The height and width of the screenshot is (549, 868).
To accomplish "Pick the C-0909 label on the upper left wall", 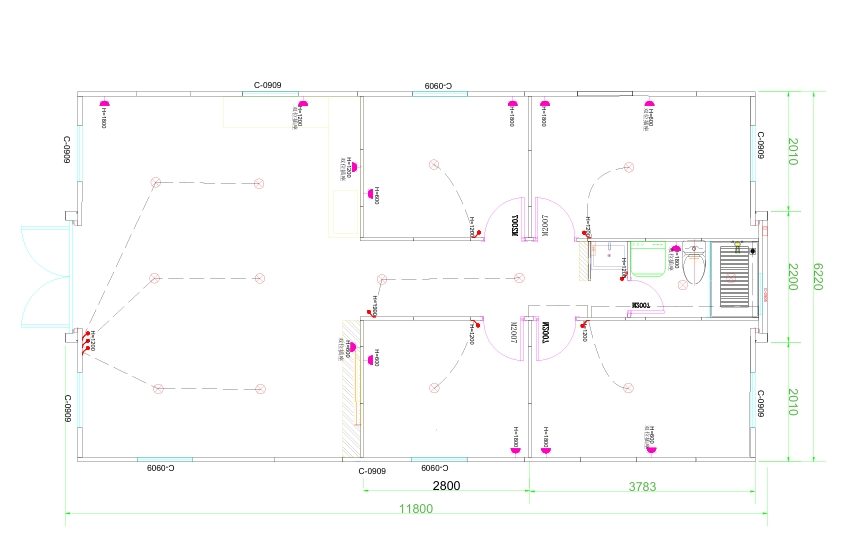I will click(66, 149).
